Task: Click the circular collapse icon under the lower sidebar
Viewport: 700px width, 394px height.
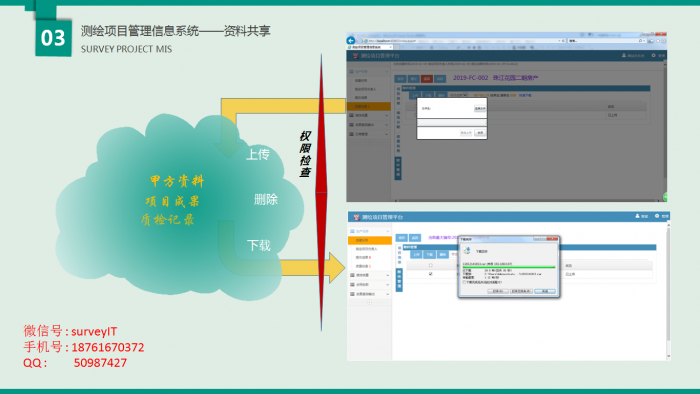Action: click(x=369, y=302)
